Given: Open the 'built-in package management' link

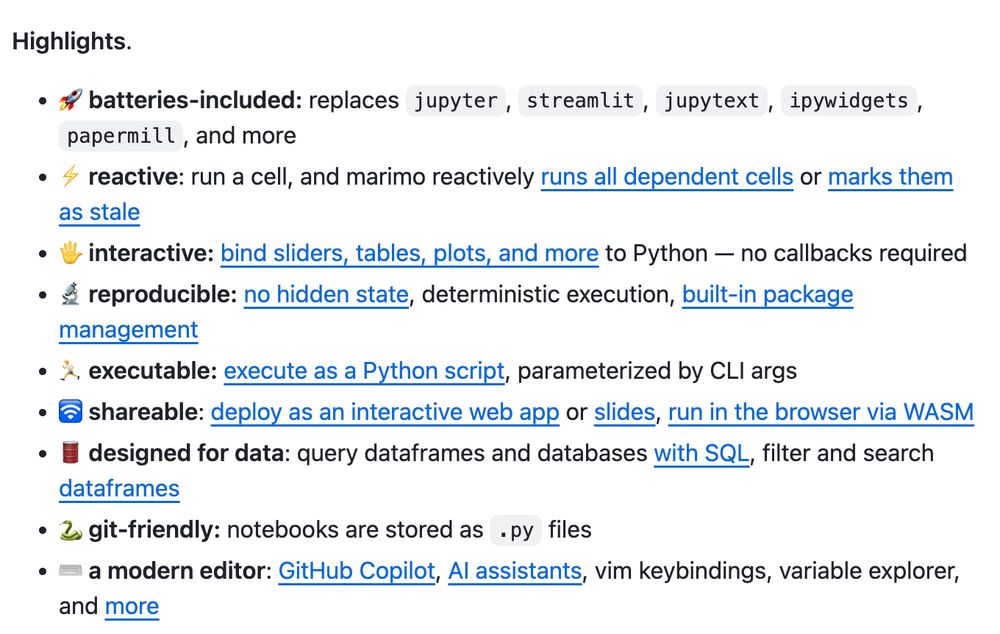Looking at the screenshot, I should tap(767, 295).
